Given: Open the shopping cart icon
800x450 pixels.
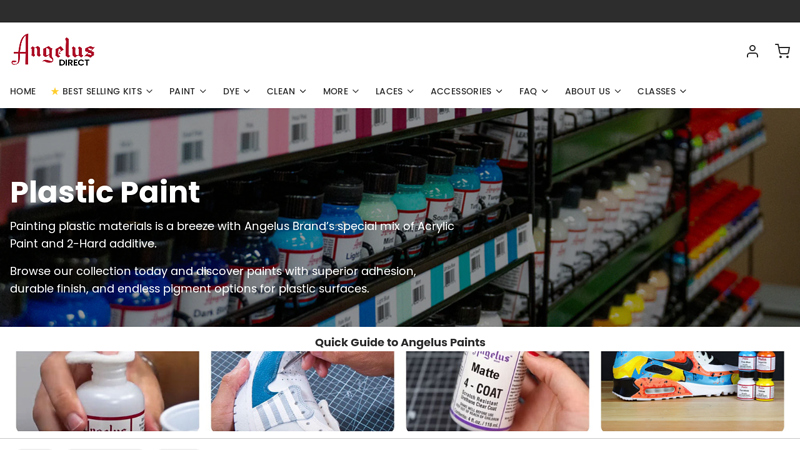Looking at the screenshot, I should (x=782, y=51).
